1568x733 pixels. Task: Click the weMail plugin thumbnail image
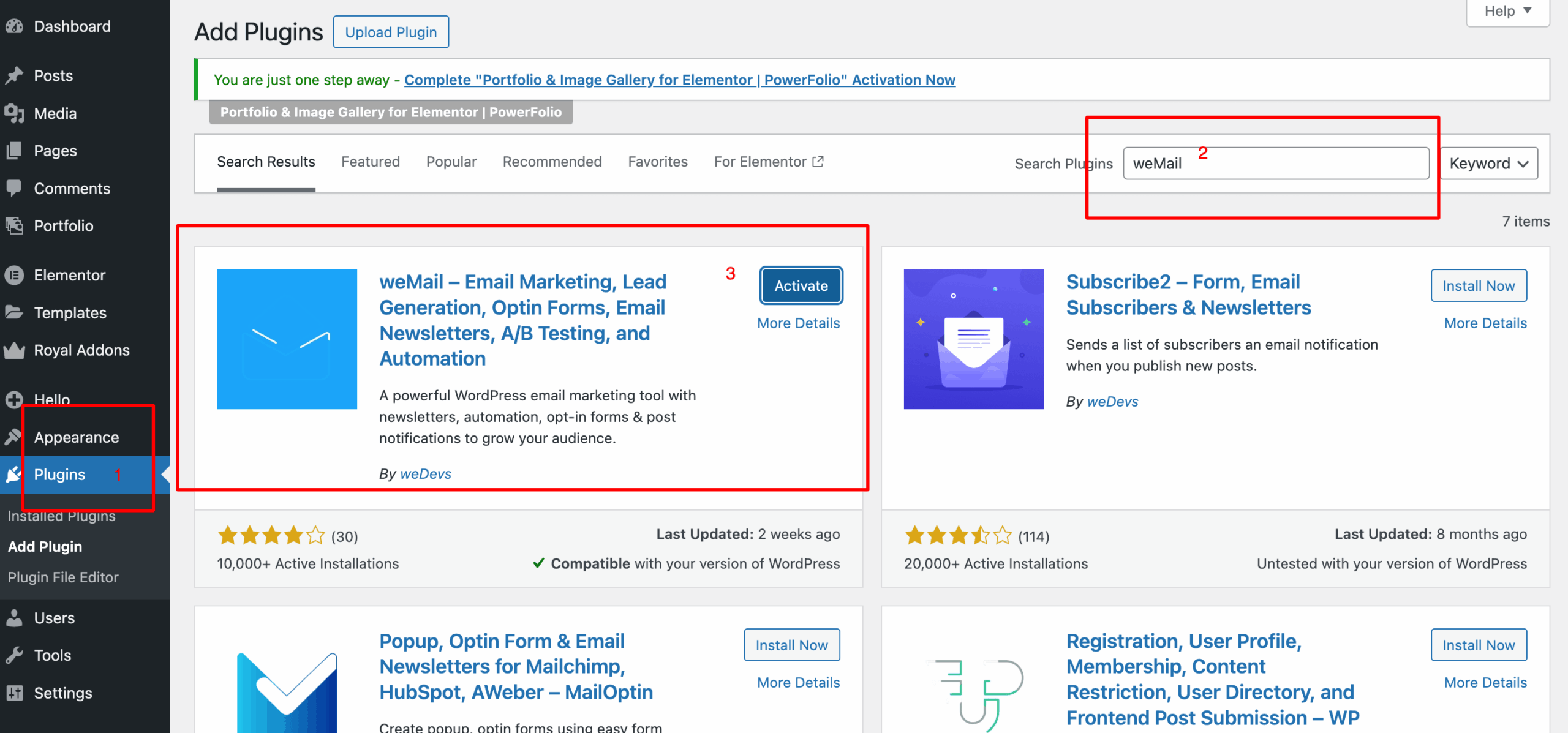[x=287, y=339]
